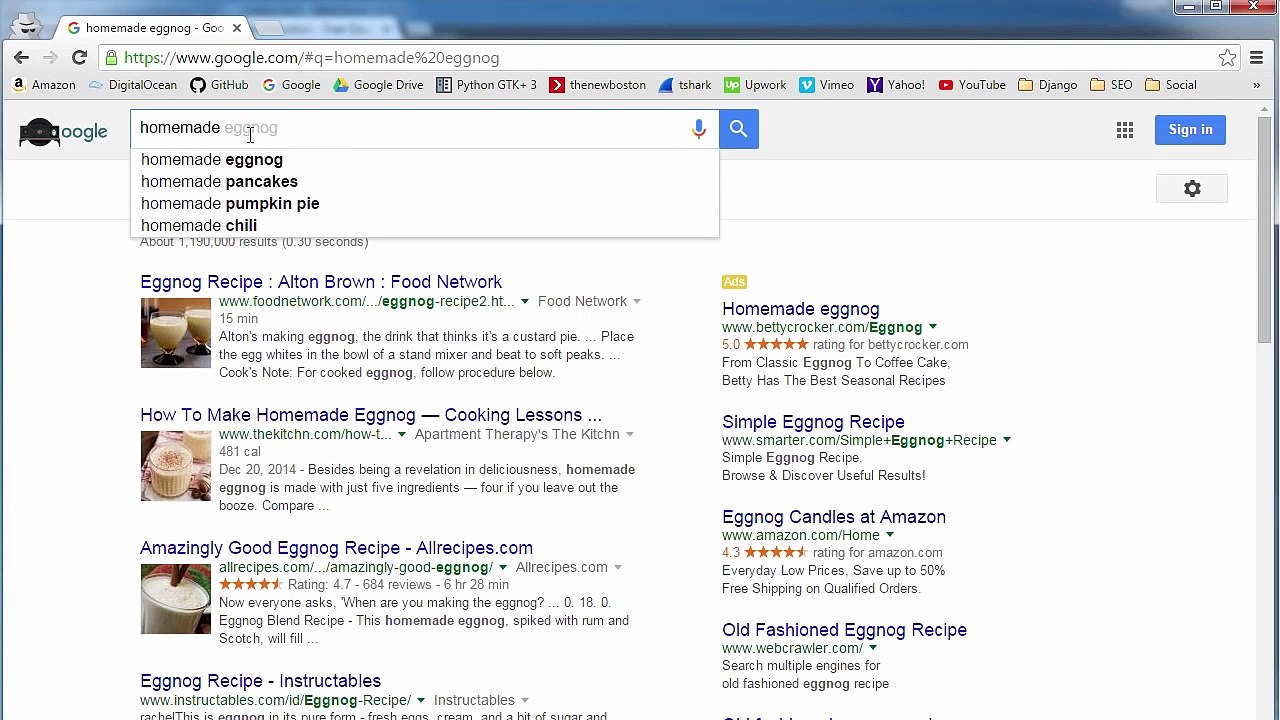1280x720 pixels.
Task: Open the SEO bookmarks folder
Action: [1111, 85]
